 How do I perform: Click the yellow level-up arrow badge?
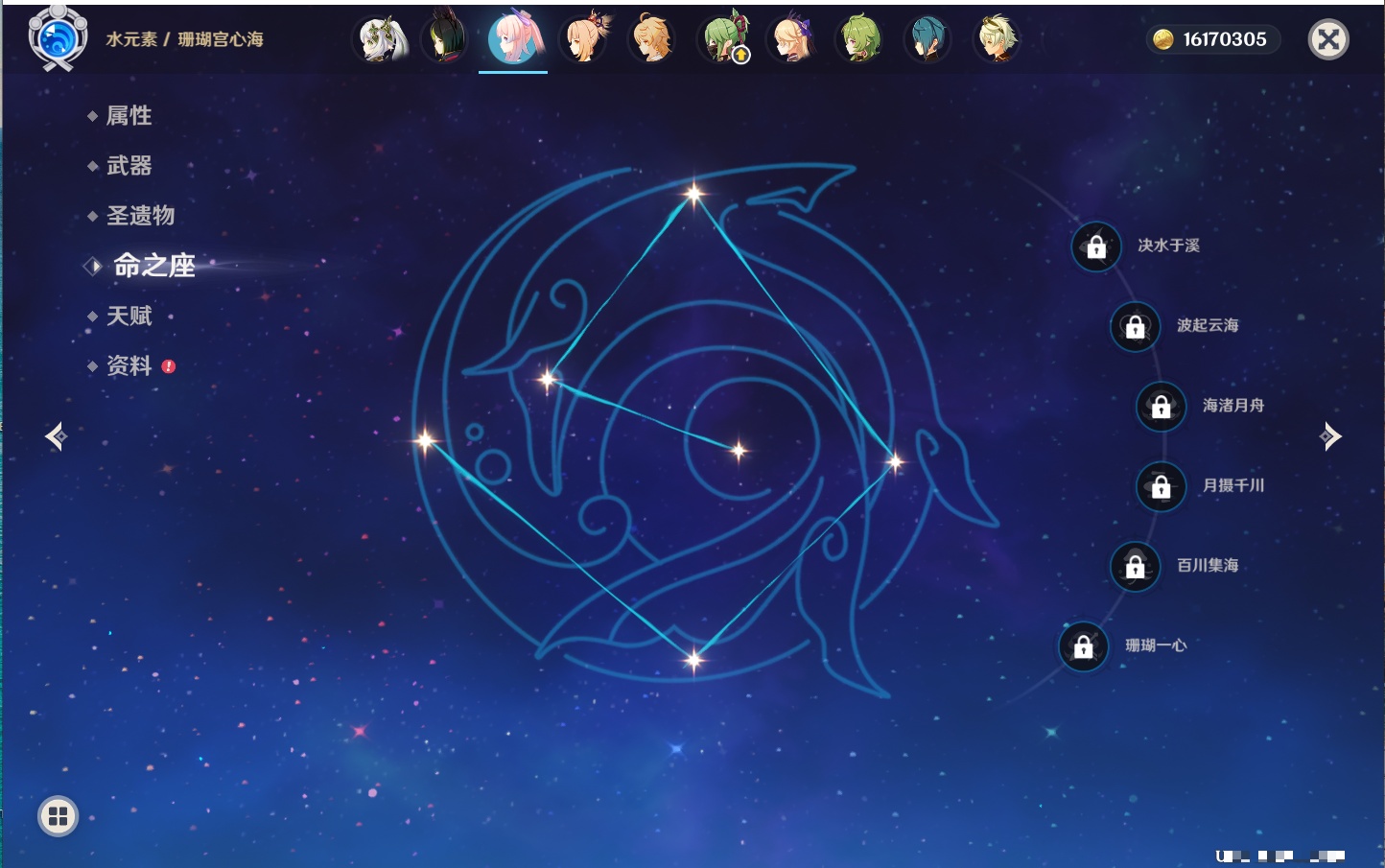[x=741, y=55]
